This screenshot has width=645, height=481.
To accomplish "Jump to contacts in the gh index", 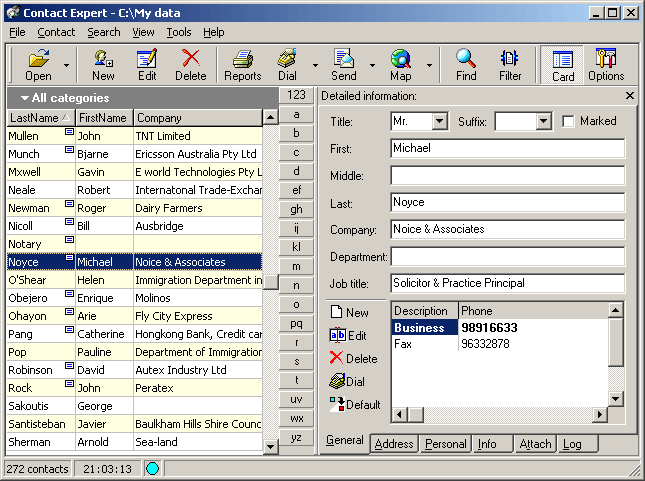I will point(296,209).
